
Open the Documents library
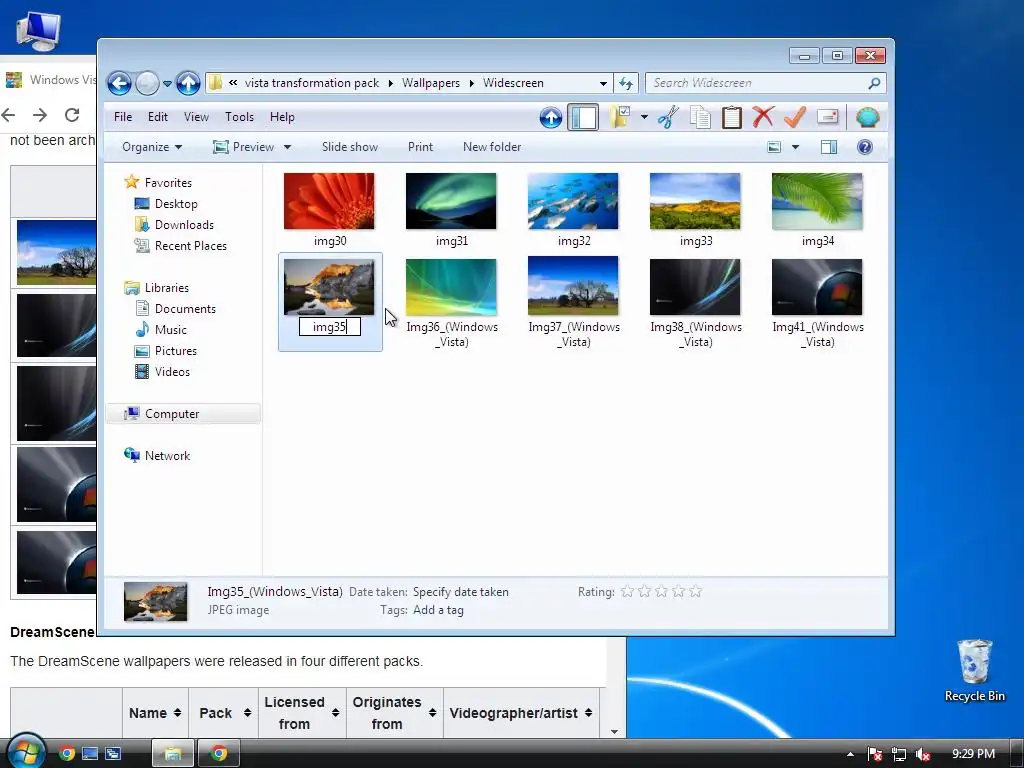[x=185, y=308]
